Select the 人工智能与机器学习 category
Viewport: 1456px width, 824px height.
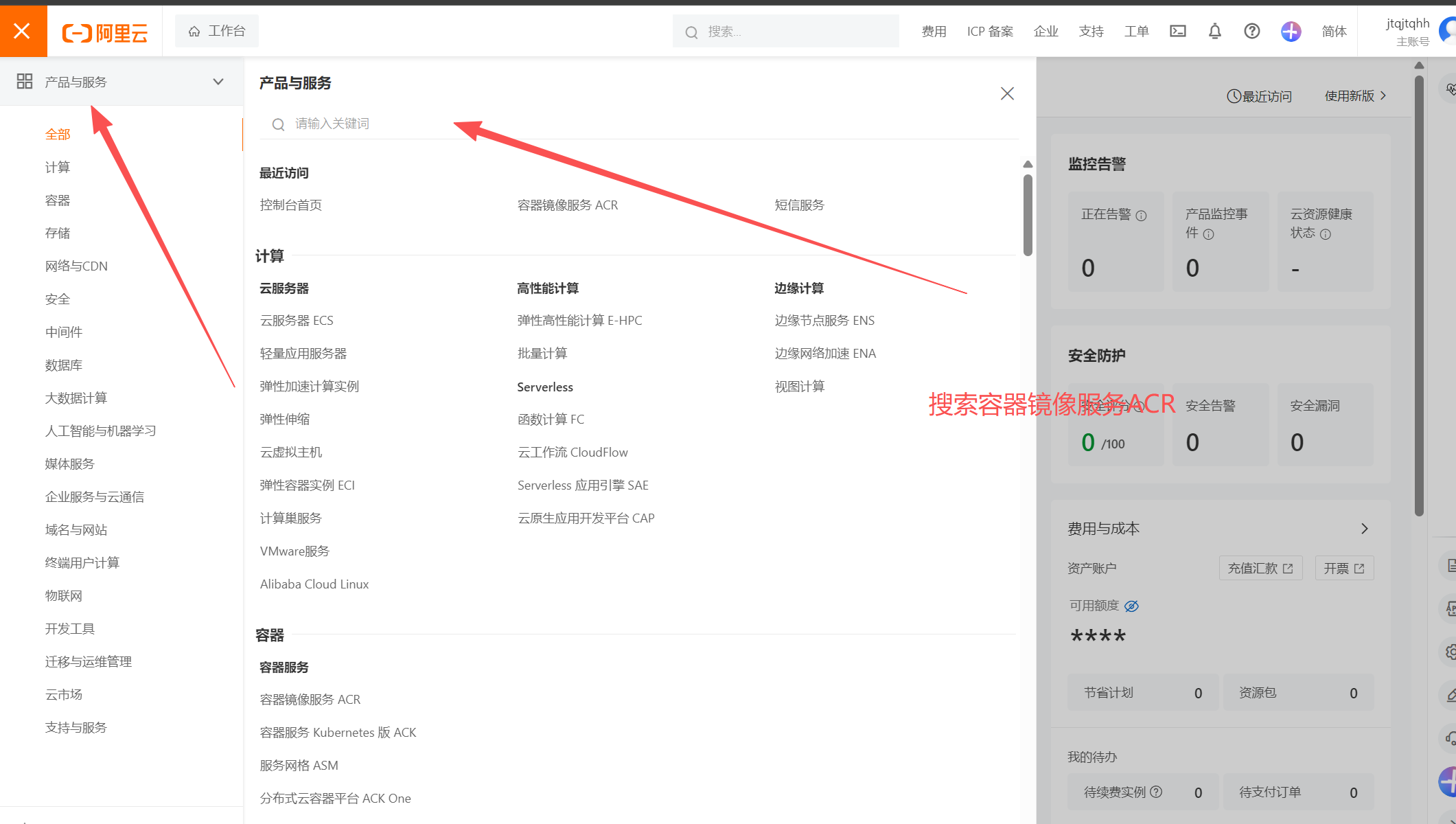[x=101, y=431]
